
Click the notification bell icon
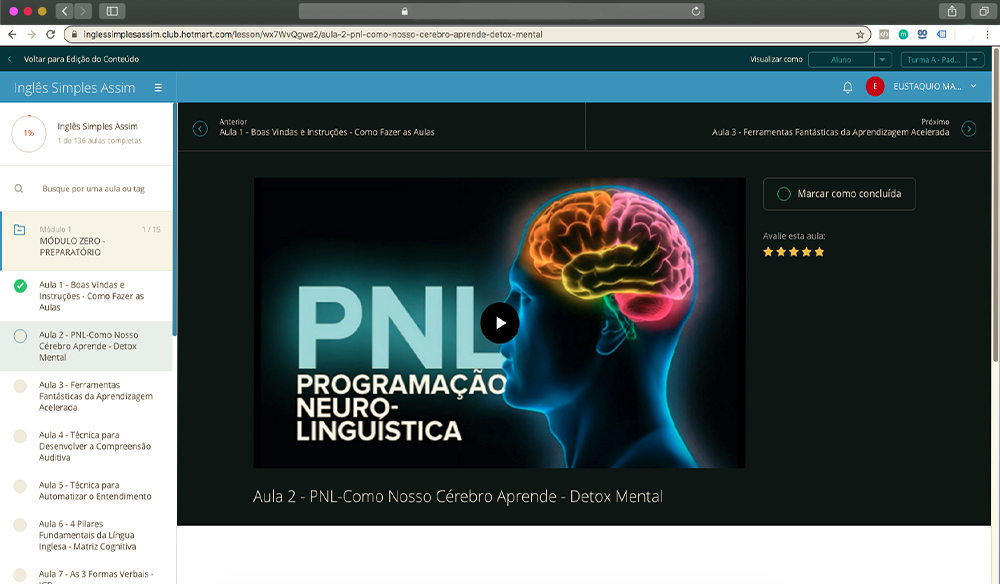848,87
